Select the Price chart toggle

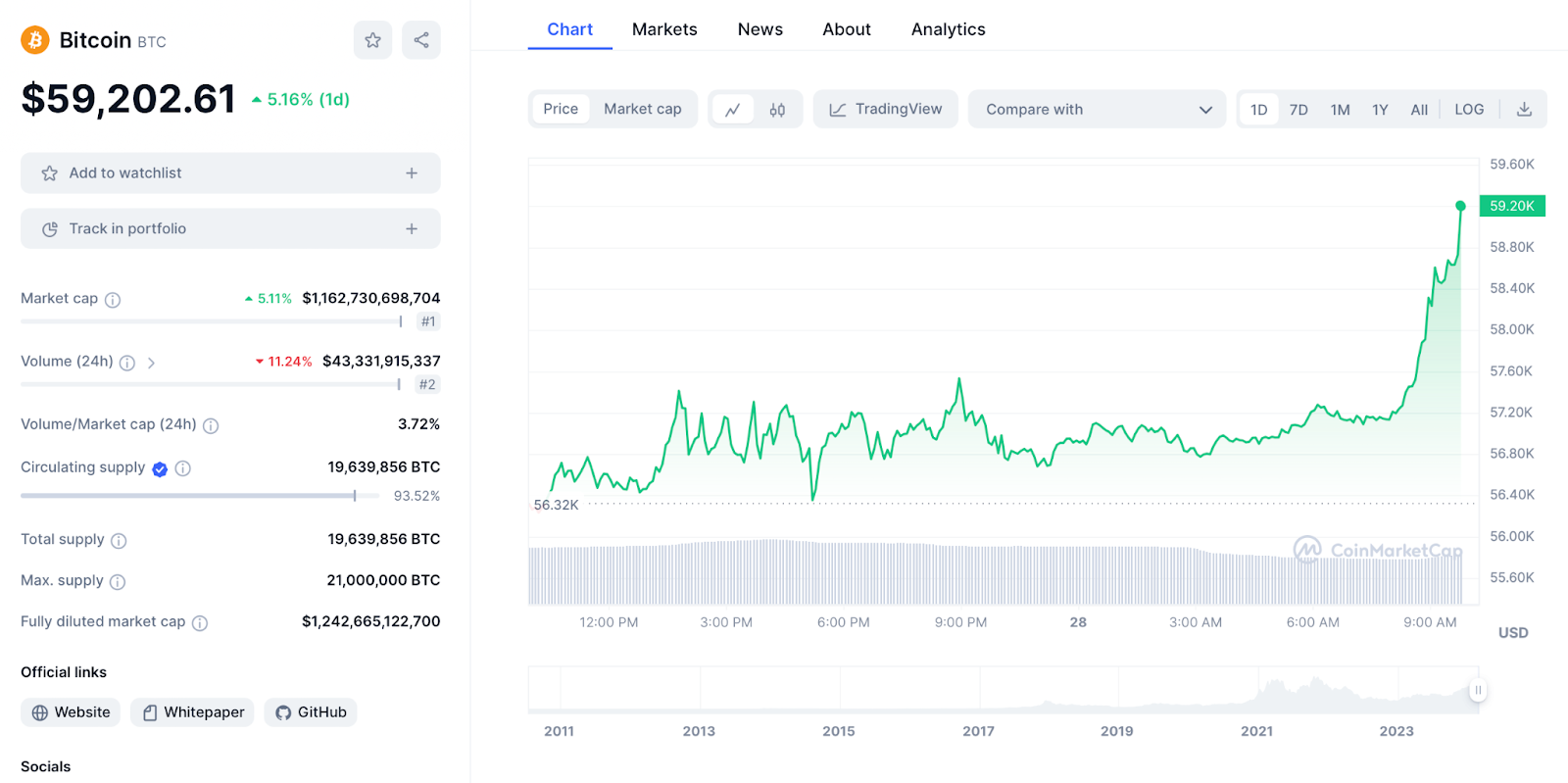tap(561, 109)
